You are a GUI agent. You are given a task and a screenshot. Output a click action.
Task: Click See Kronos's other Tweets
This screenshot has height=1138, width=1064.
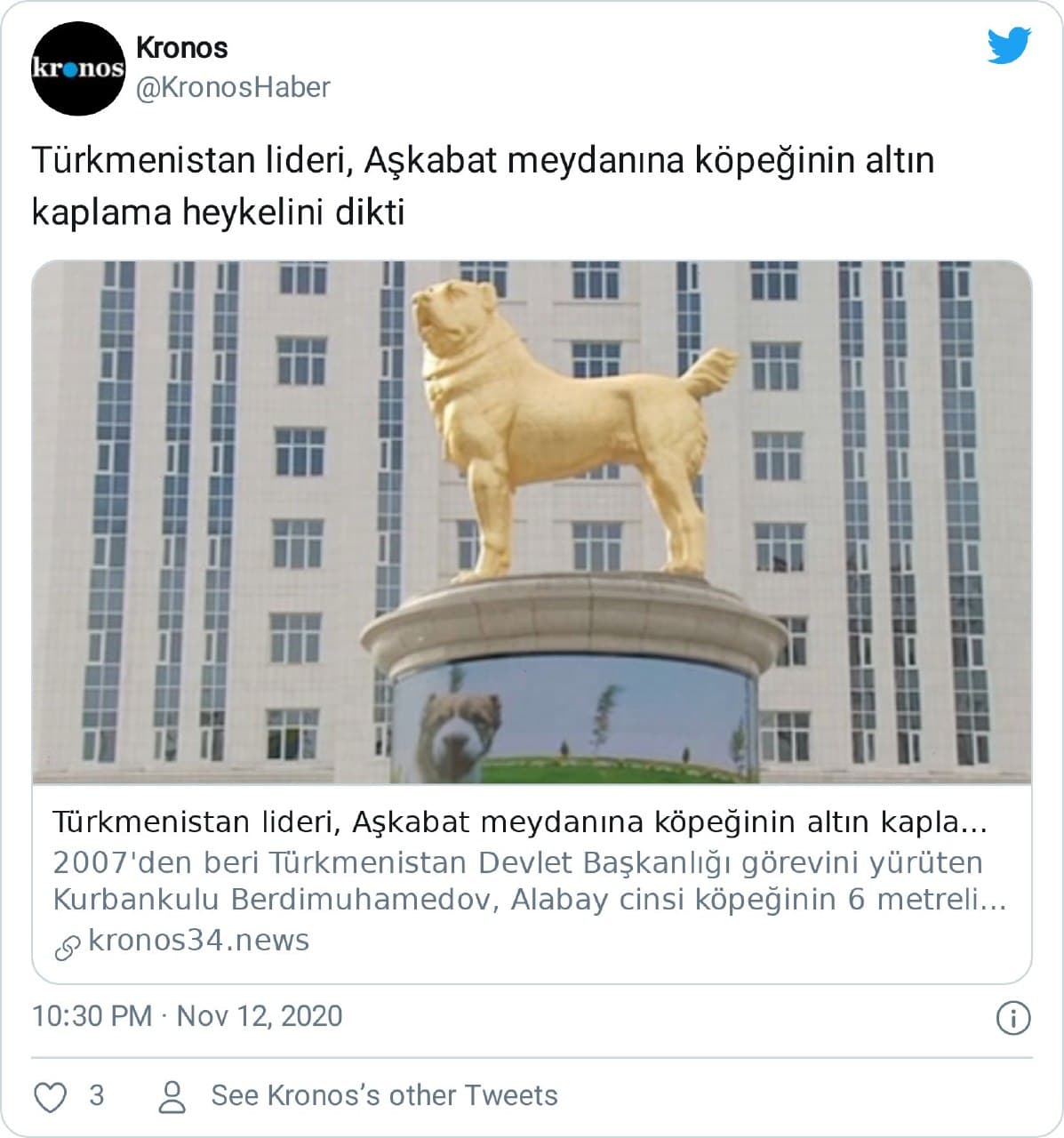384,1095
